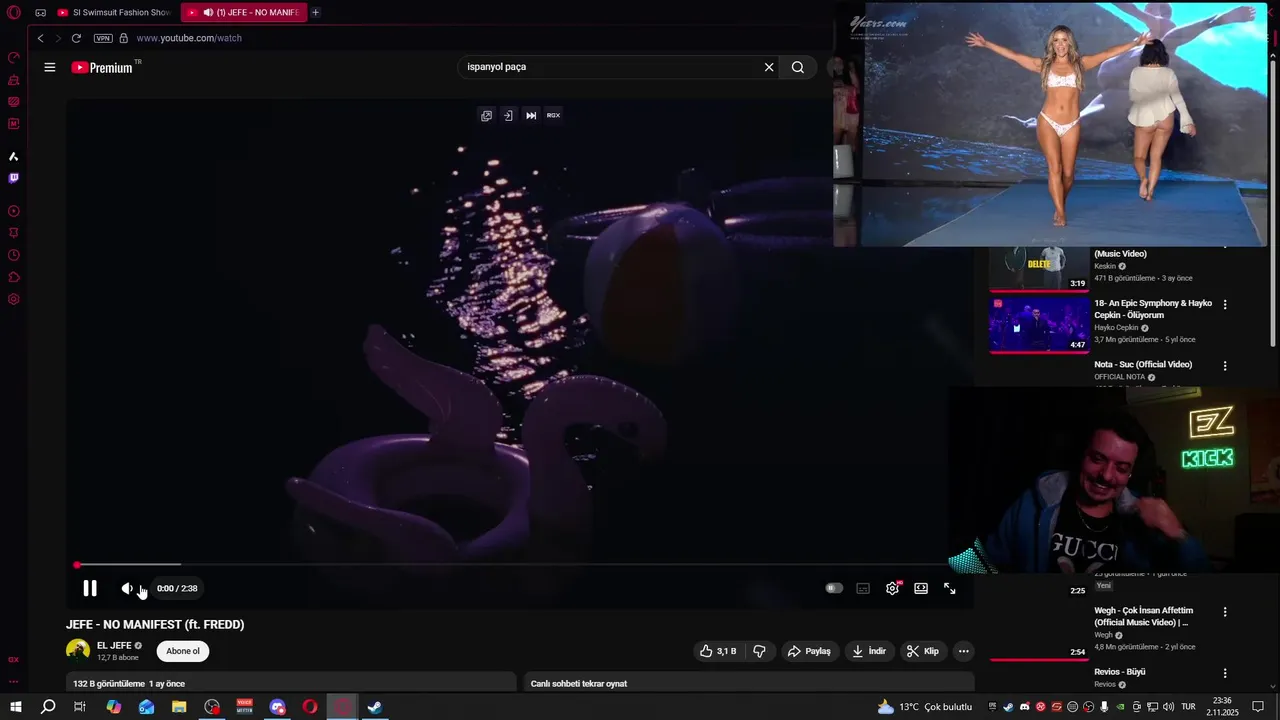The width and height of the screenshot is (1280, 720).
Task: Open the weather widget '13°C Çok bulutlu'
Action: [x=924, y=707]
